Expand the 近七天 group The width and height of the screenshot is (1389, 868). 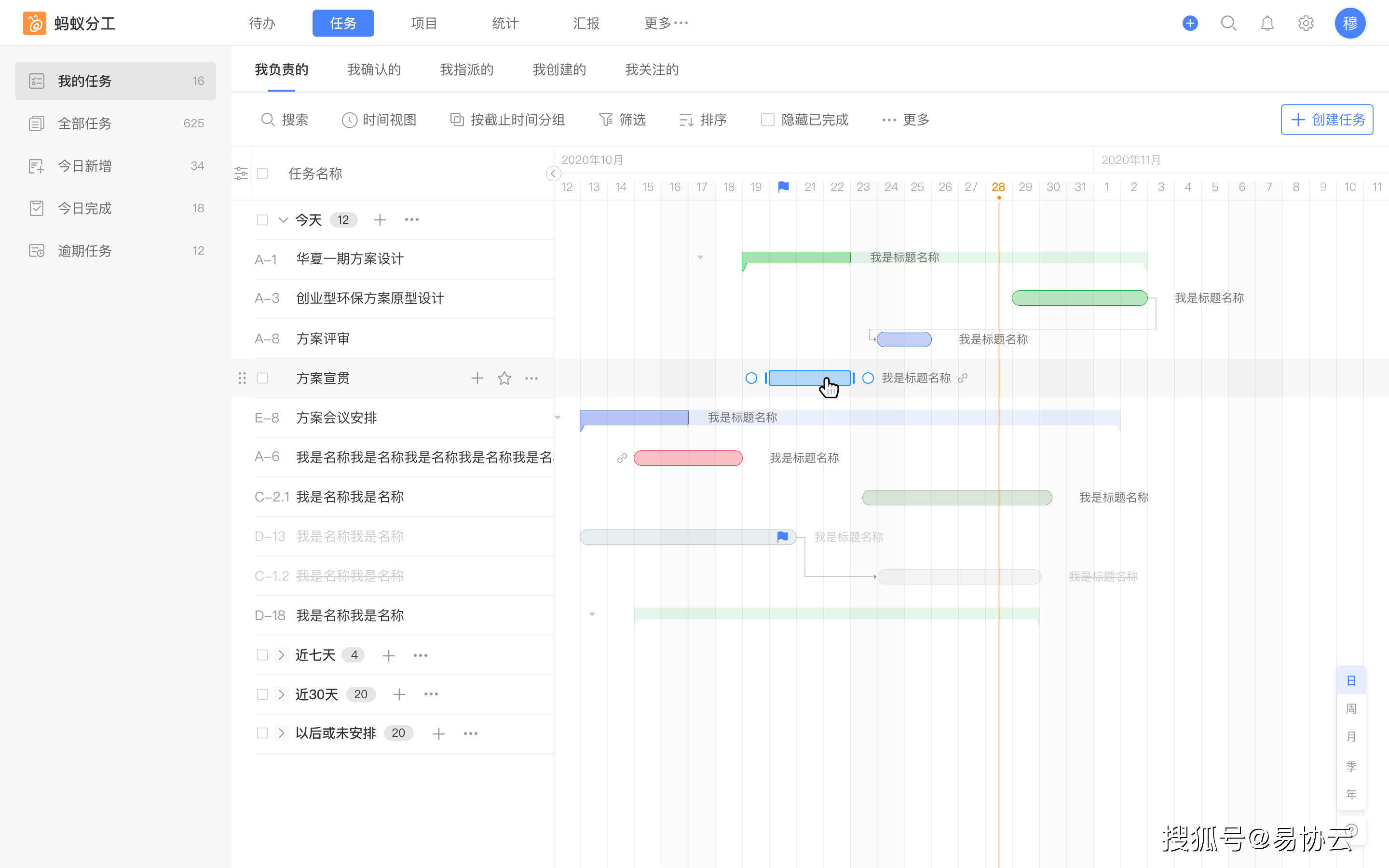(x=281, y=655)
